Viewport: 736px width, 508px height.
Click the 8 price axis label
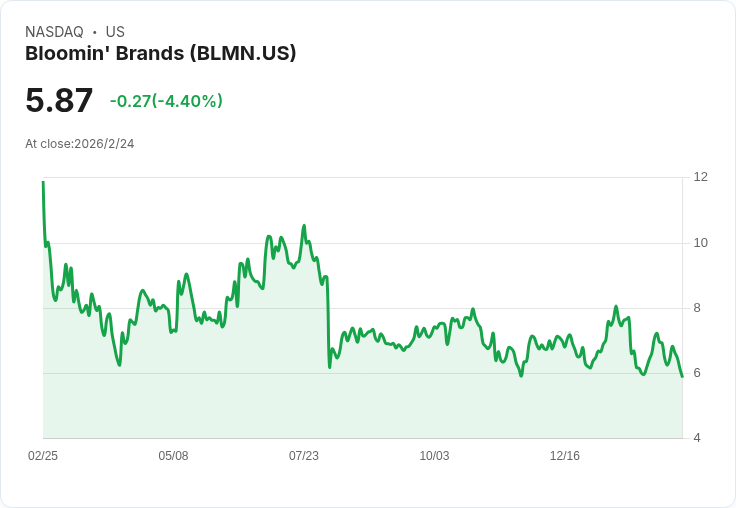click(x=697, y=308)
